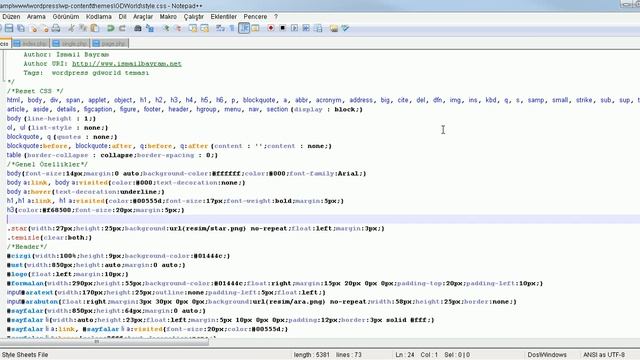Open the ? help menu

276,17
